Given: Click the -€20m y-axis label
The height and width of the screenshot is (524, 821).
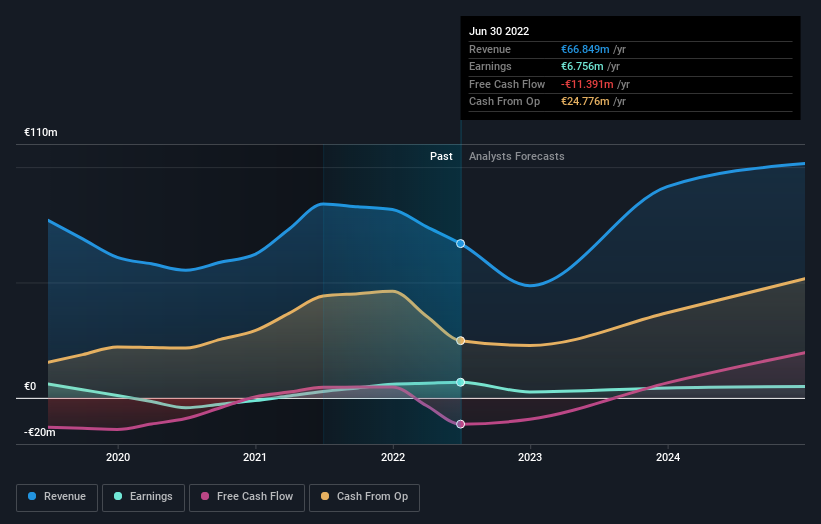Looking at the screenshot, I should [39, 432].
